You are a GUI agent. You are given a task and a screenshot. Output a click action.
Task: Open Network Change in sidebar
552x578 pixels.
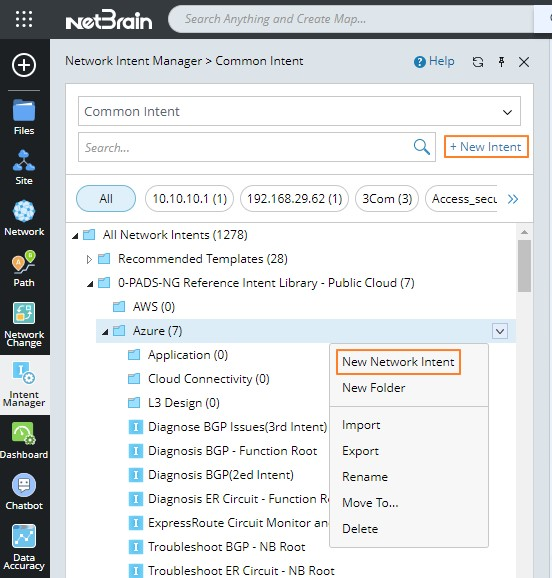(24, 324)
